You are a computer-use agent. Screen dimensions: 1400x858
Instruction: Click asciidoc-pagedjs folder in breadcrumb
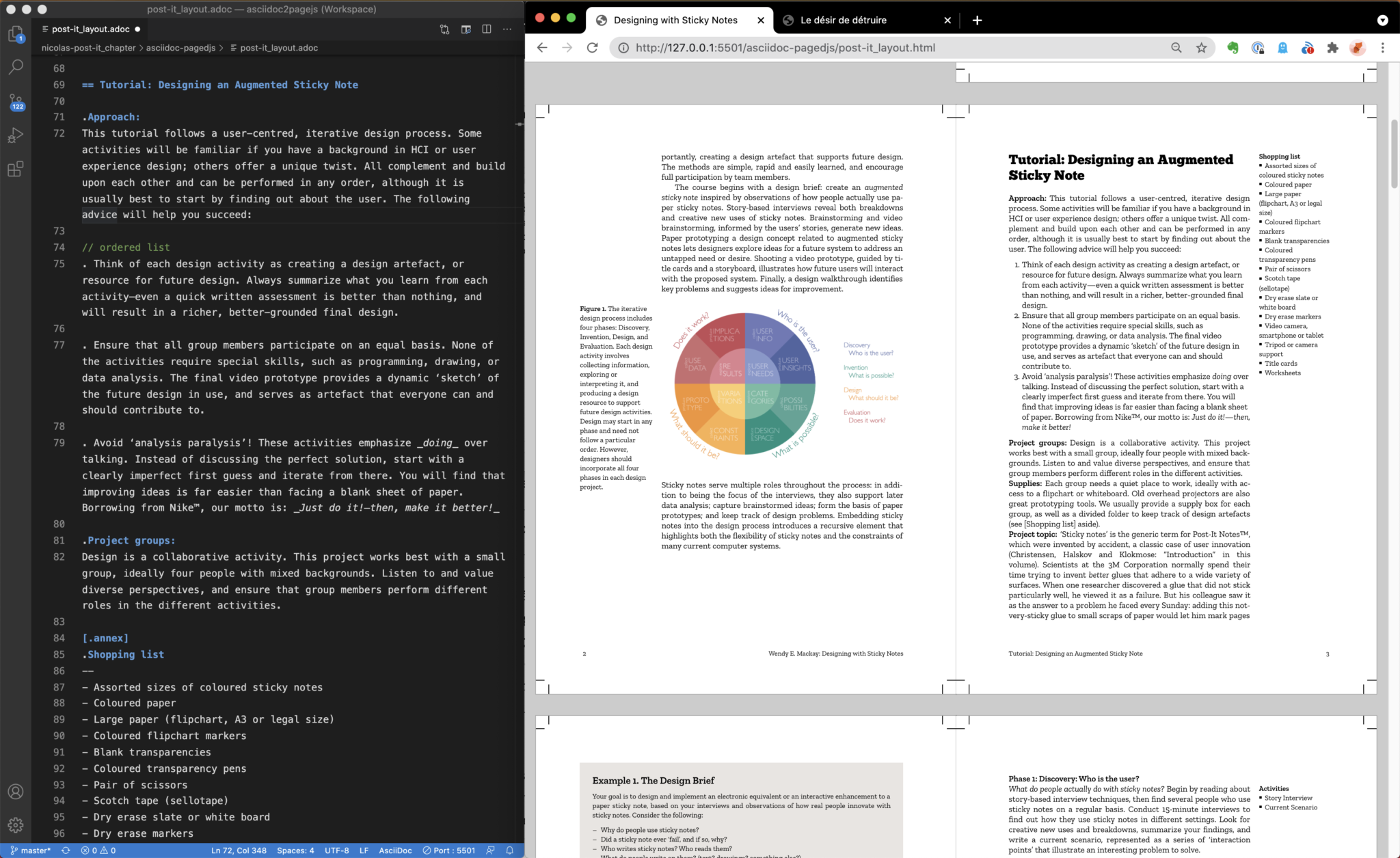pyautogui.click(x=180, y=48)
